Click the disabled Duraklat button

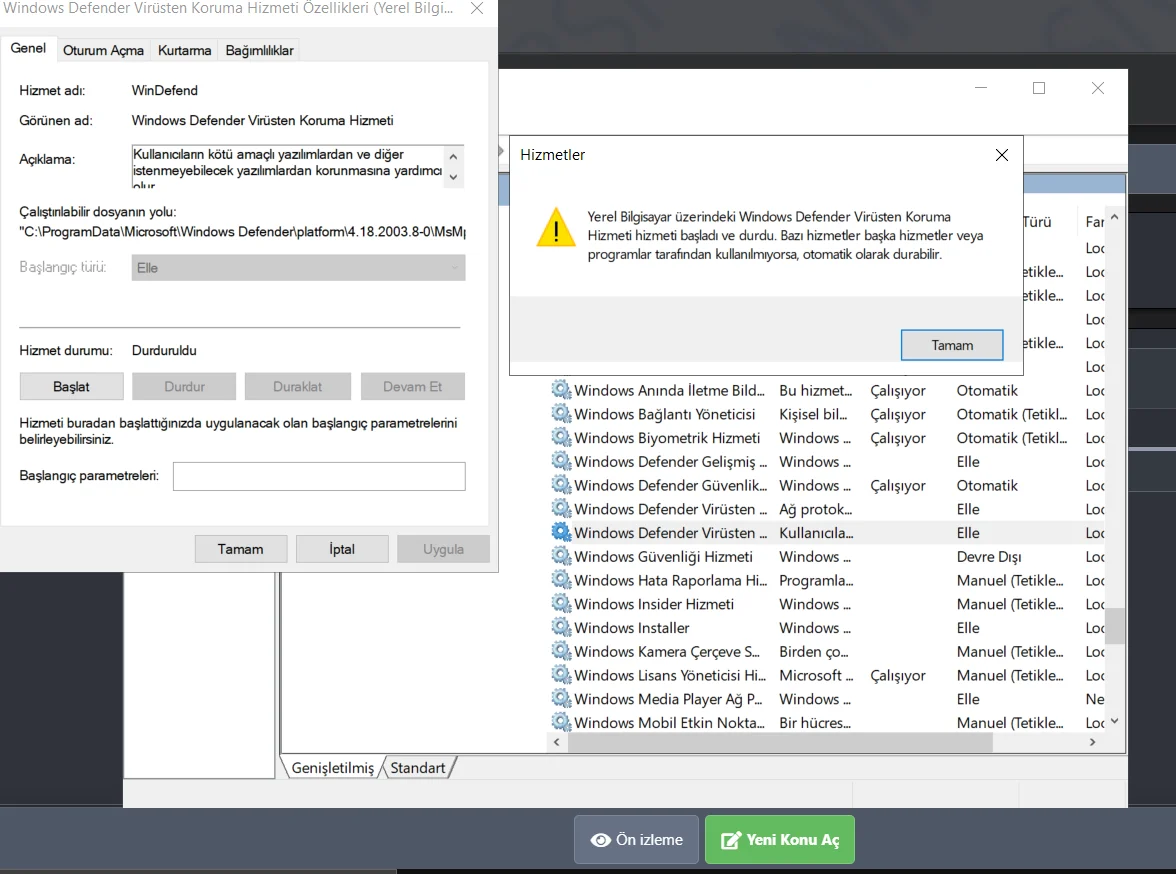click(298, 386)
